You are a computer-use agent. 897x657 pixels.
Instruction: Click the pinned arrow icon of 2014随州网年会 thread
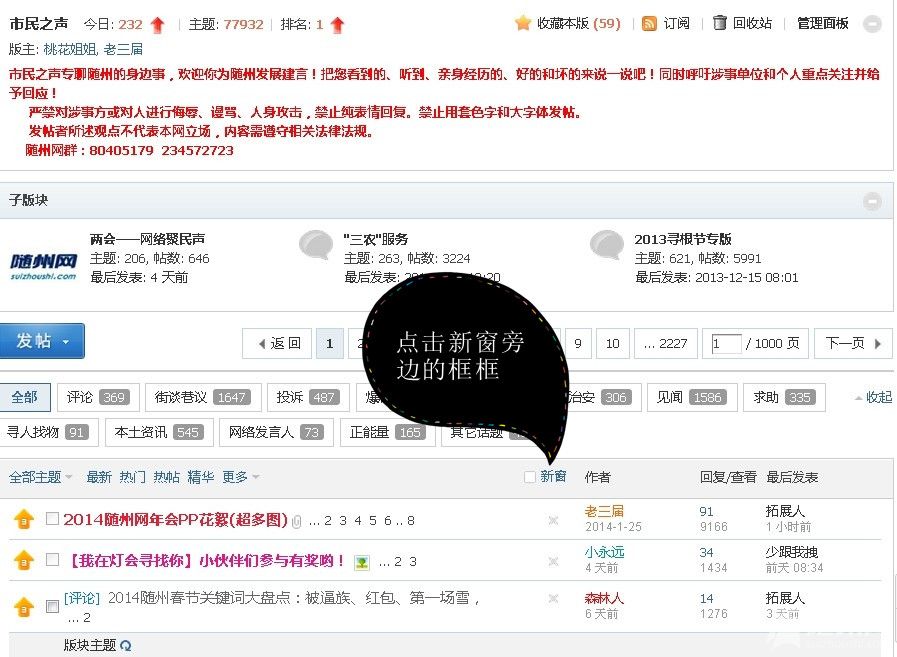pos(24,519)
